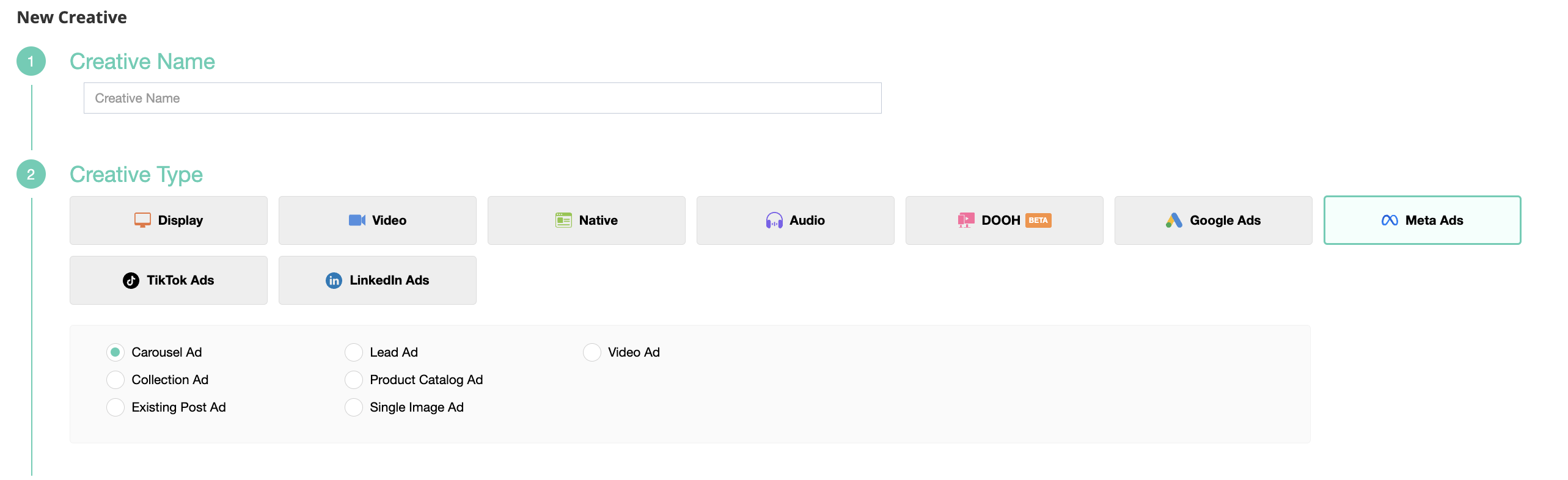Click the TikTok logo icon

[x=131, y=280]
